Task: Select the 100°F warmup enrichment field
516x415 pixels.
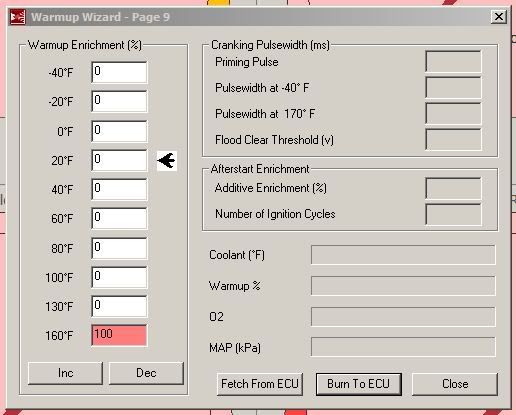Action: pos(119,277)
